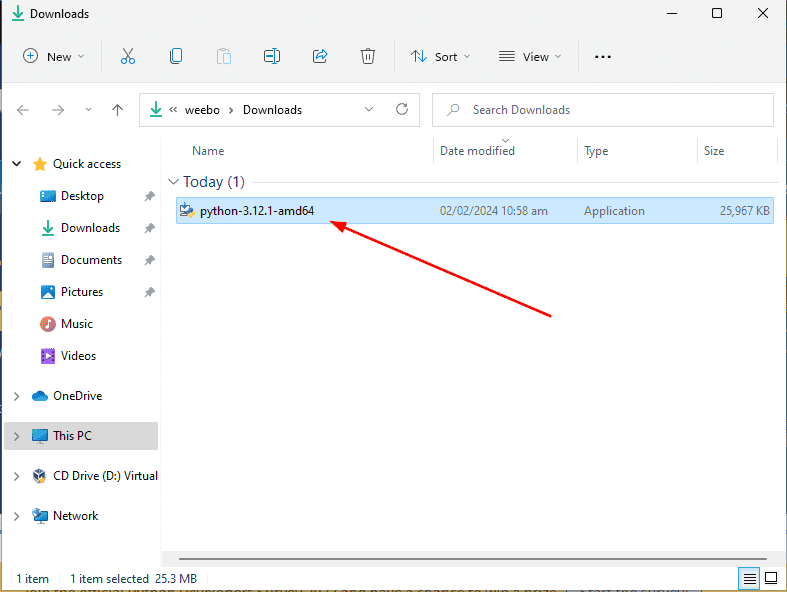This screenshot has height=592, width=787.
Task: Open the View options dropdown
Action: point(530,57)
